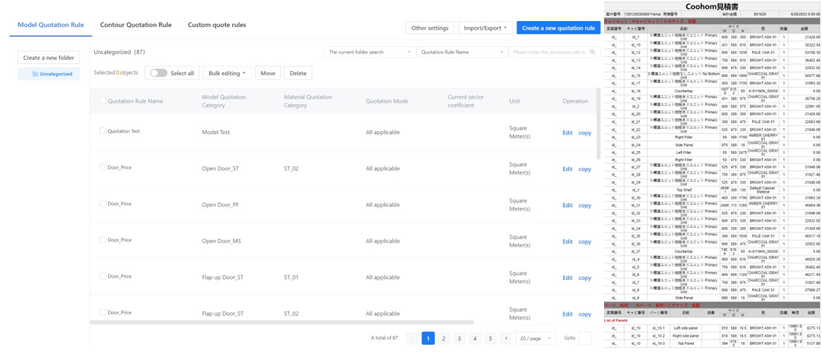The height and width of the screenshot is (363, 822).
Task: Click the Material Quotation Category column header
Action: [308, 101]
